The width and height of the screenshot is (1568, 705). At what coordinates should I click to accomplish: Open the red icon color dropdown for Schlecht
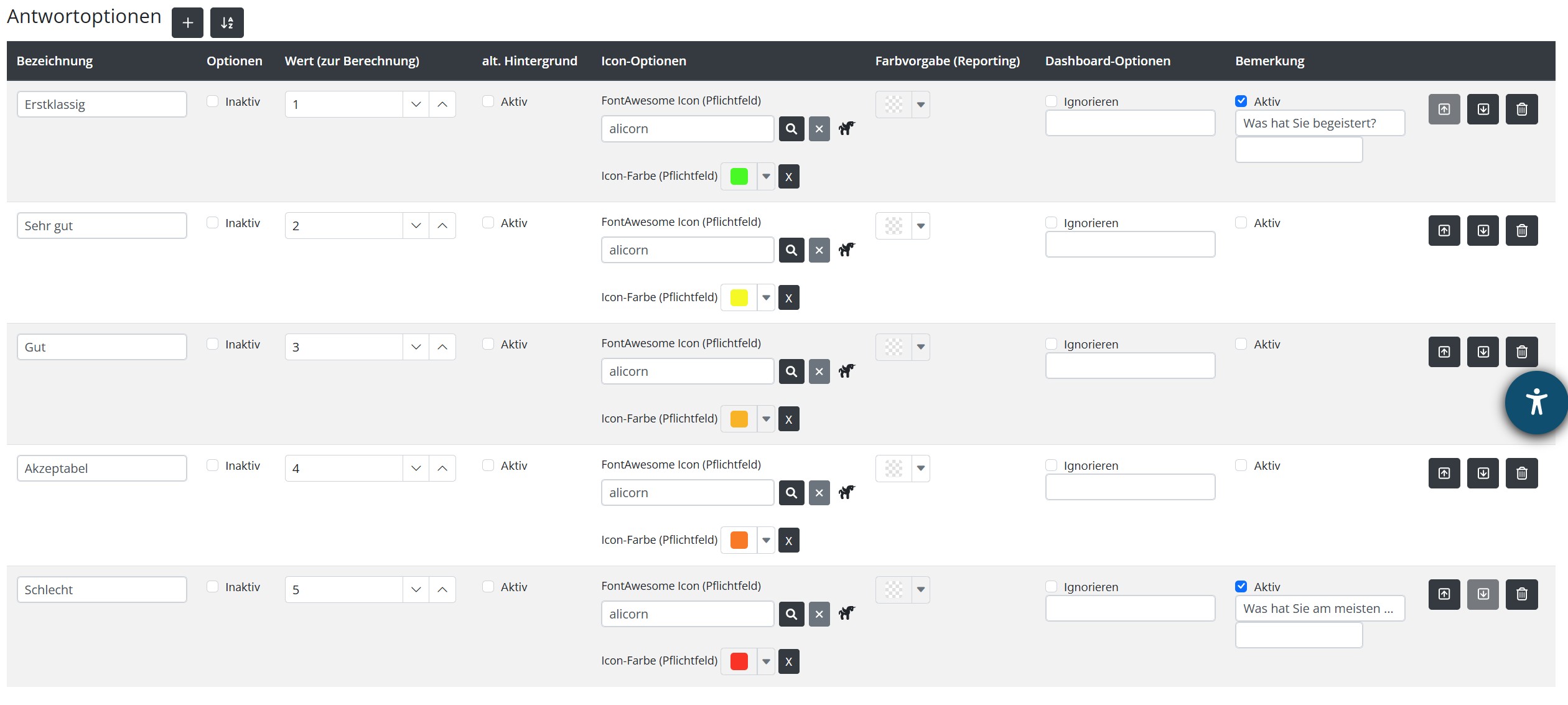[766, 661]
